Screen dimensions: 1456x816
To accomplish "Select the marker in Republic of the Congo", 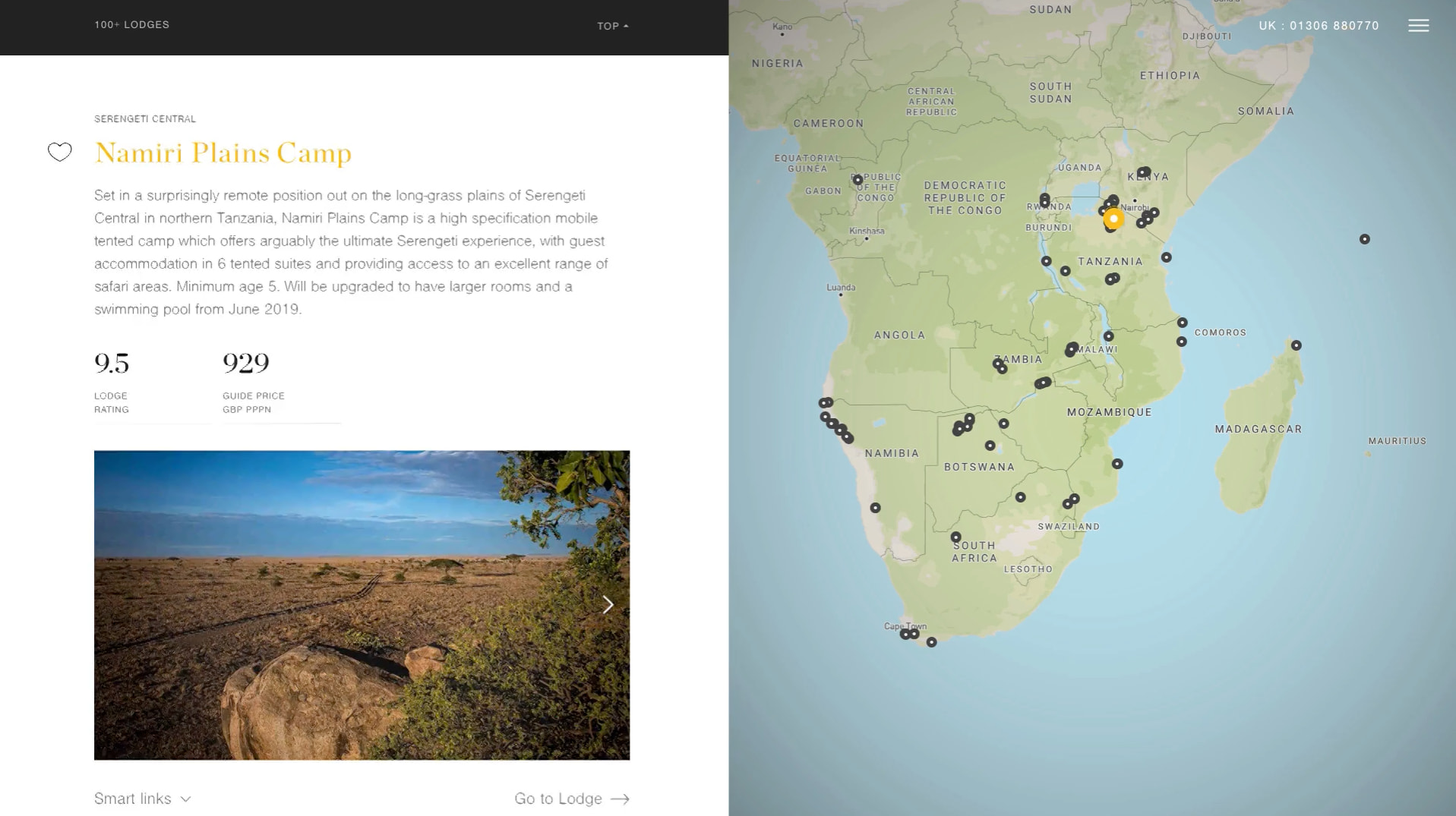I will coord(857,180).
